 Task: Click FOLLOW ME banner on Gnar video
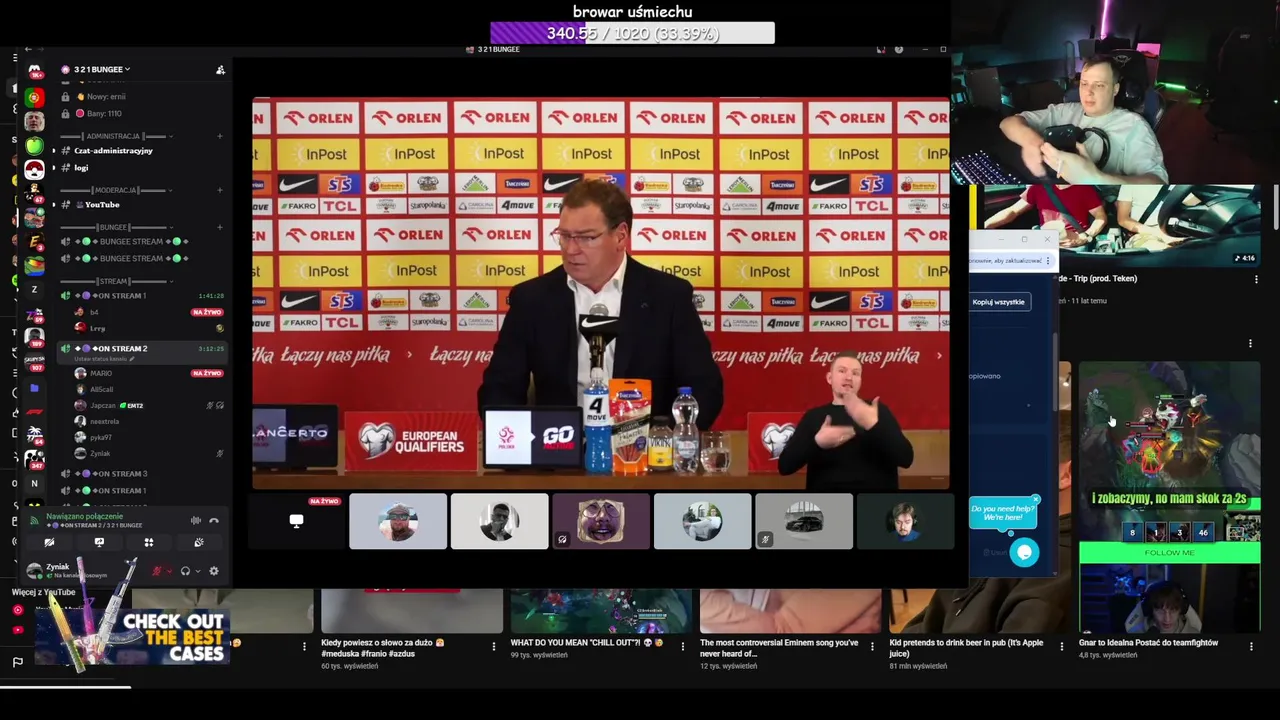coord(1169,552)
